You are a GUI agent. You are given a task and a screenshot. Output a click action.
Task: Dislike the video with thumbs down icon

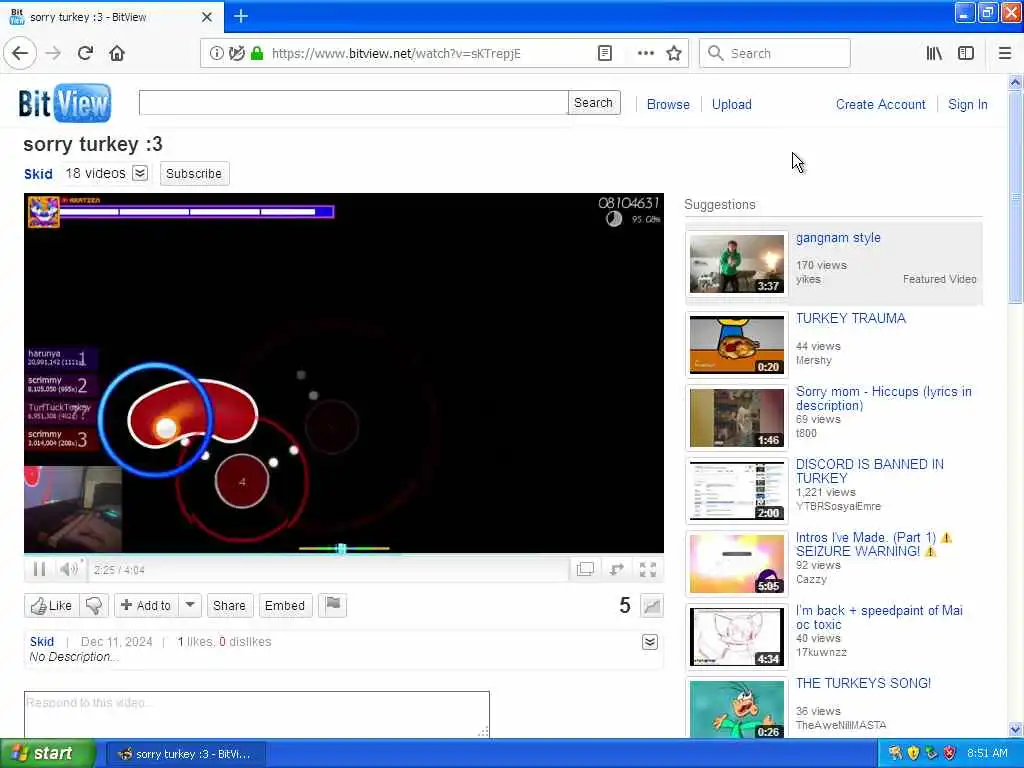coord(93,605)
